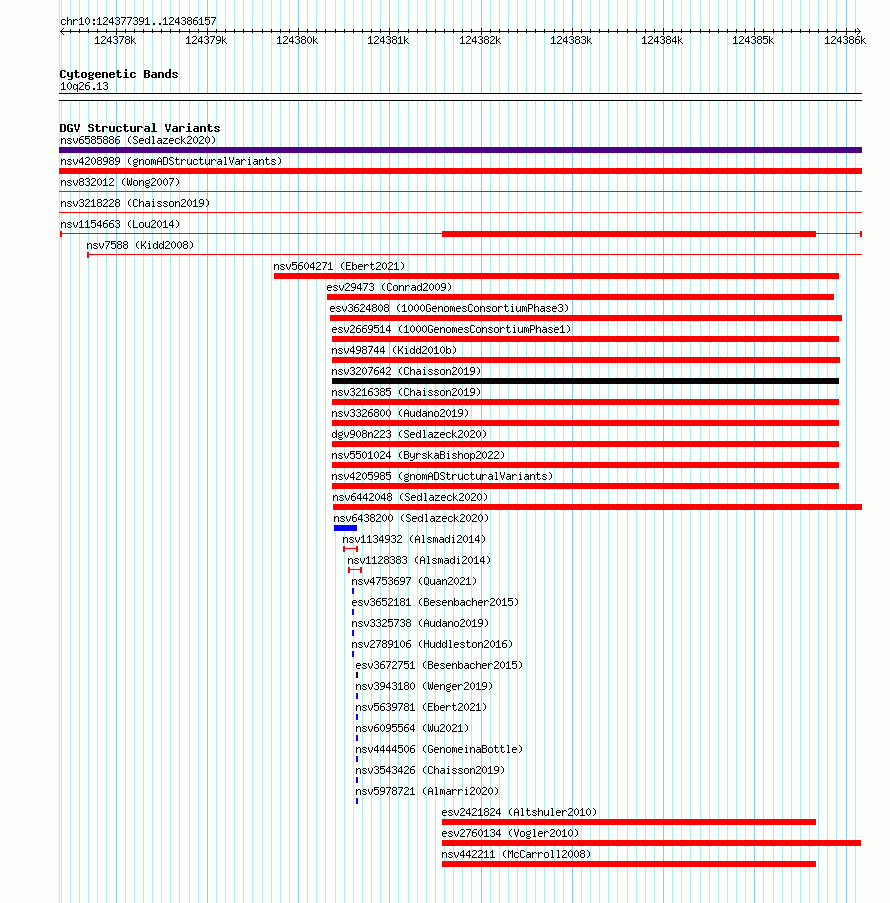Click the nsv7588 (Kidd2008) label
Image resolution: width=890 pixels, height=903 pixels.
[140, 245]
